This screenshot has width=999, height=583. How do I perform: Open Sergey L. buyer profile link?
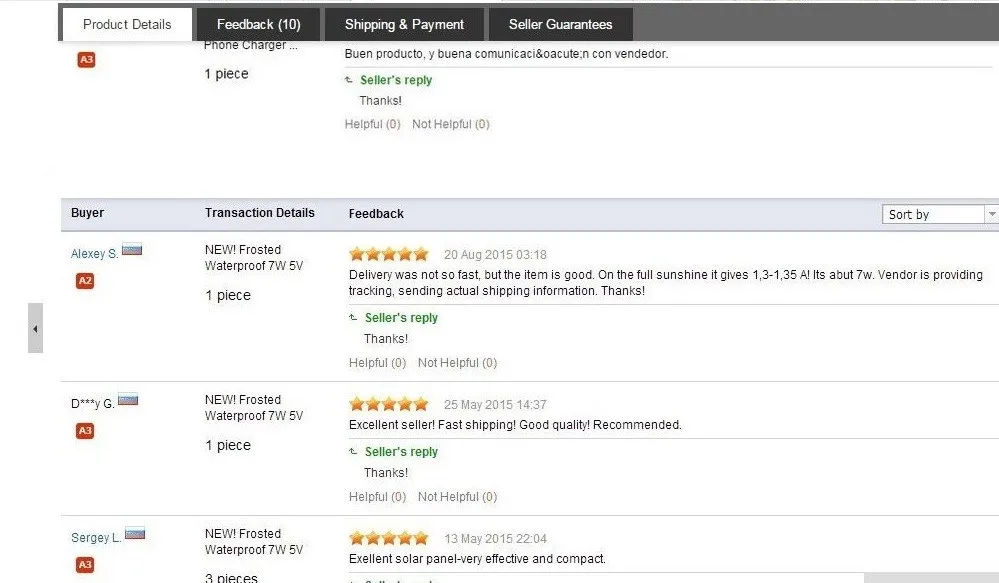(x=96, y=537)
